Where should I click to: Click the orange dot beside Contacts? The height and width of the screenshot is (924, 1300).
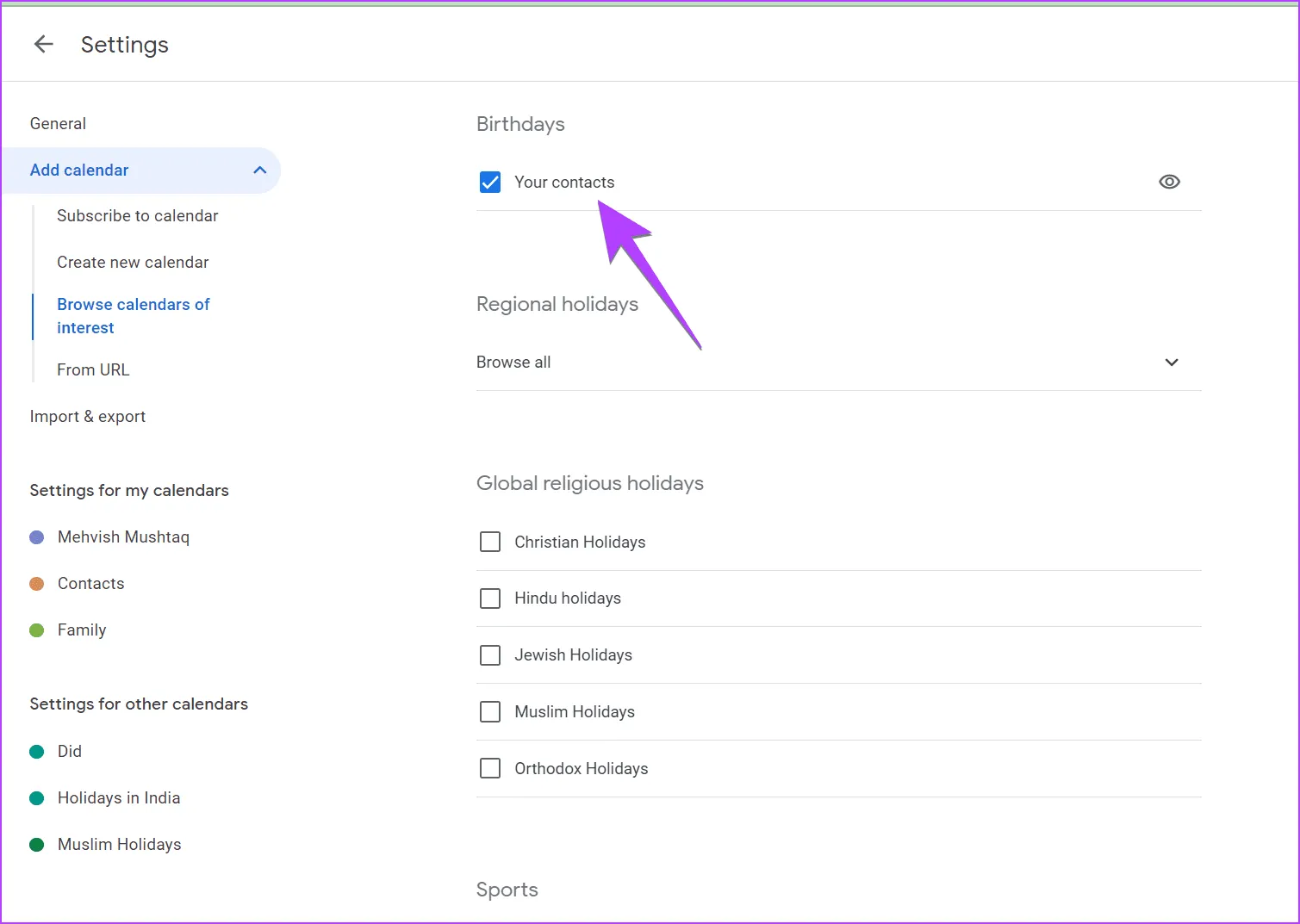[x=37, y=584]
